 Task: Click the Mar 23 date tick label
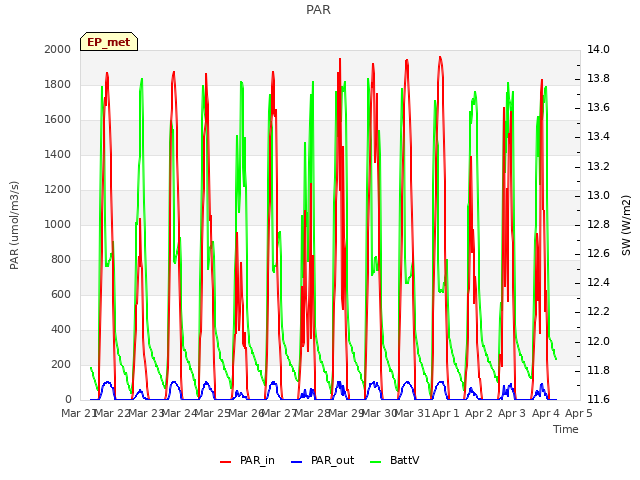click(x=146, y=413)
